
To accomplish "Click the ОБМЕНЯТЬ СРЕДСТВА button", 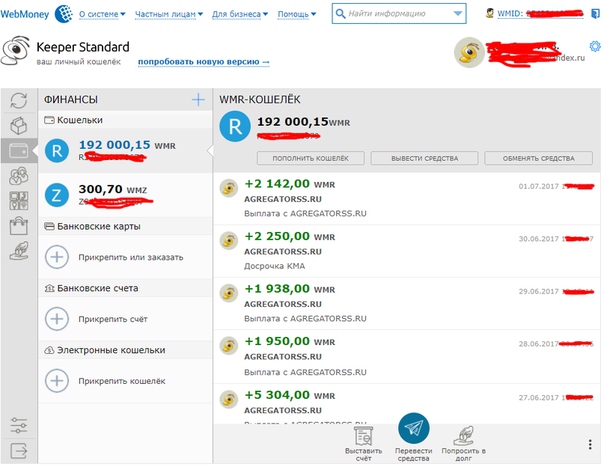I will (x=538, y=158).
